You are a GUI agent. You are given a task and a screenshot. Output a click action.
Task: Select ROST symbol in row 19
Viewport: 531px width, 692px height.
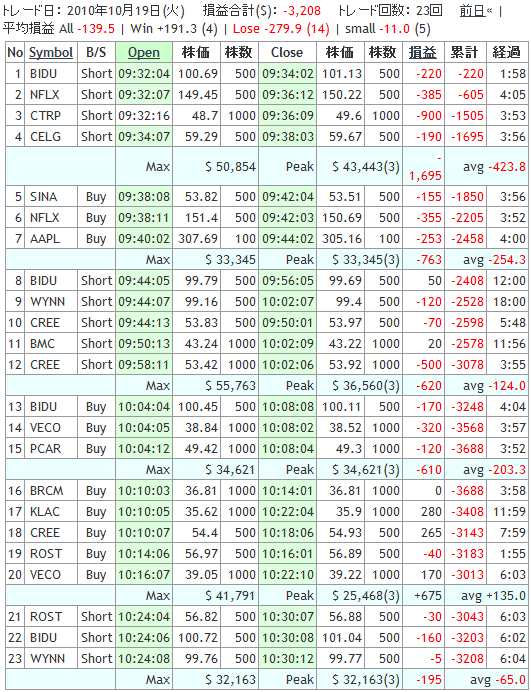click(x=45, y=554)
